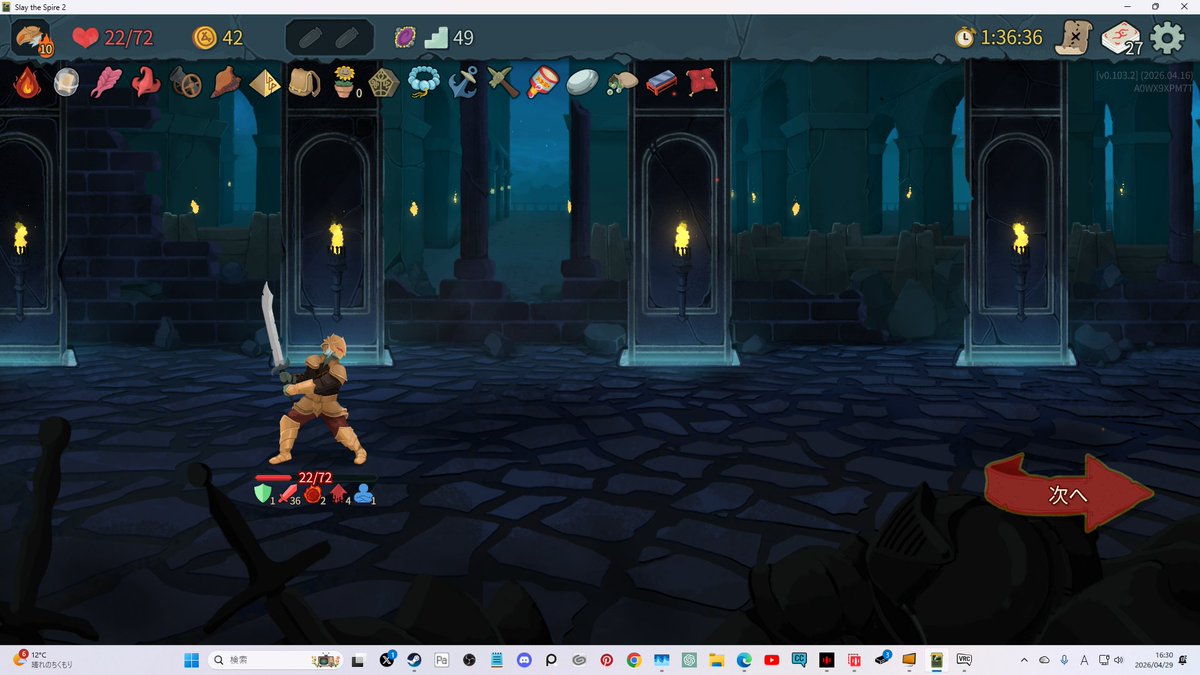
Task: Expand the system tray hidden icons chevron
Action: [x=1024, y=660]
